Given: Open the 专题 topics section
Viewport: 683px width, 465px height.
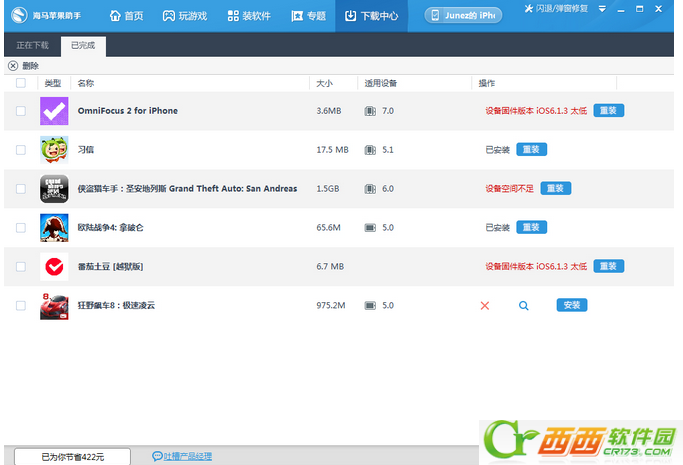Looking at the screenshot, I should point(308,16).
